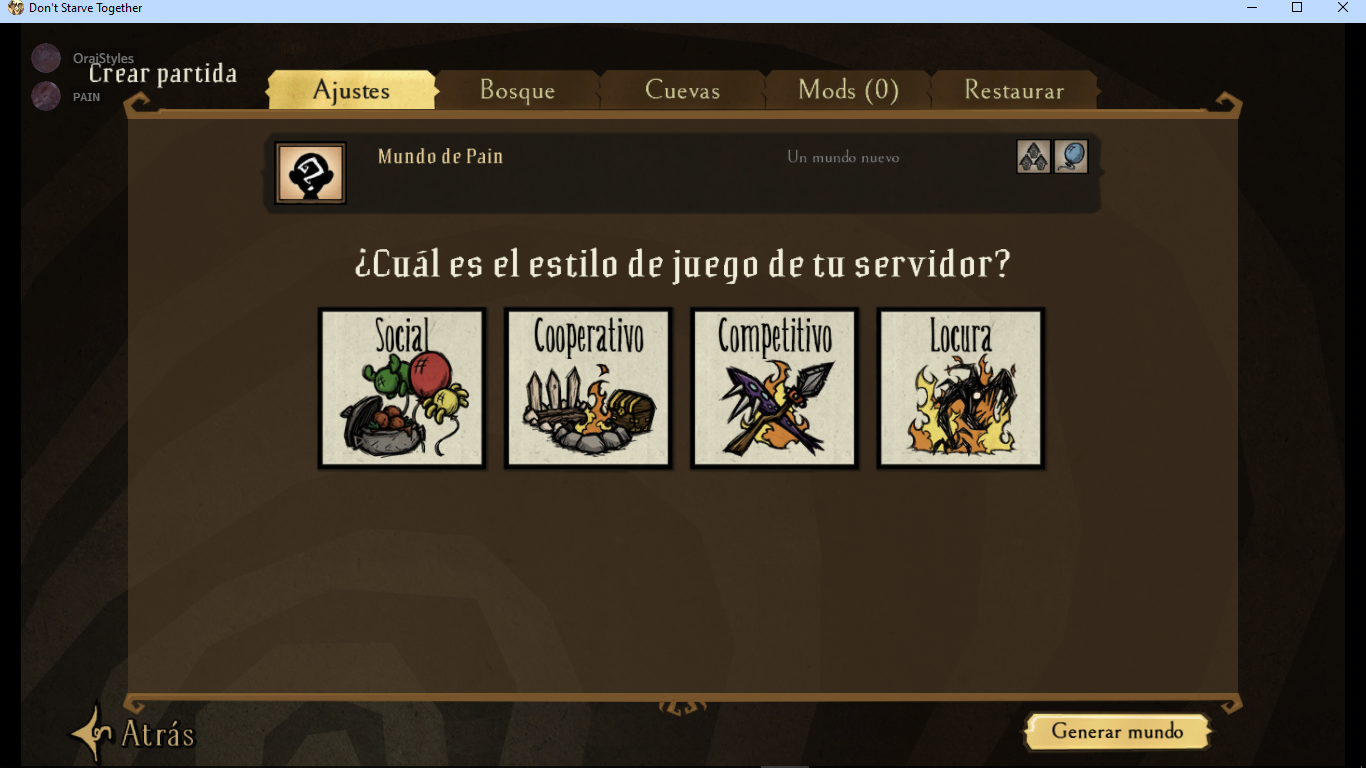Click the Mundo de Pain world name
This screenshot has height=768, width=1366.
(441, 157)
